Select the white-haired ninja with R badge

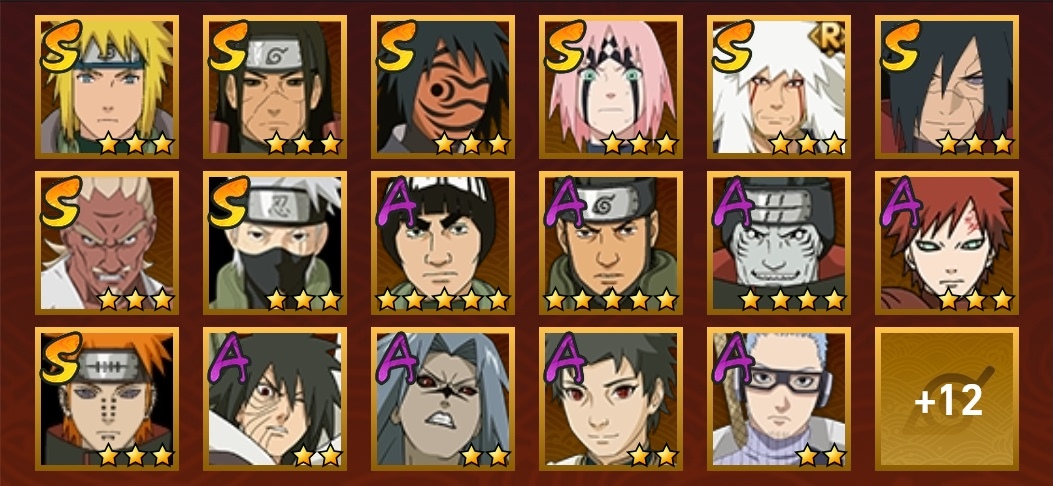(778, 87)
